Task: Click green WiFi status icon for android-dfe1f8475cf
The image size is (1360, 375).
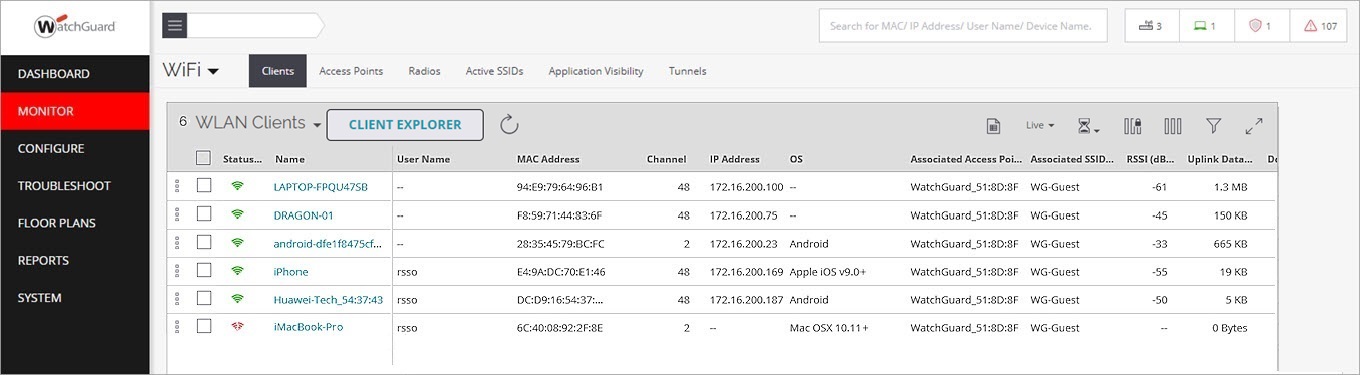Action: pyautogui.click(x=237, y=242)
